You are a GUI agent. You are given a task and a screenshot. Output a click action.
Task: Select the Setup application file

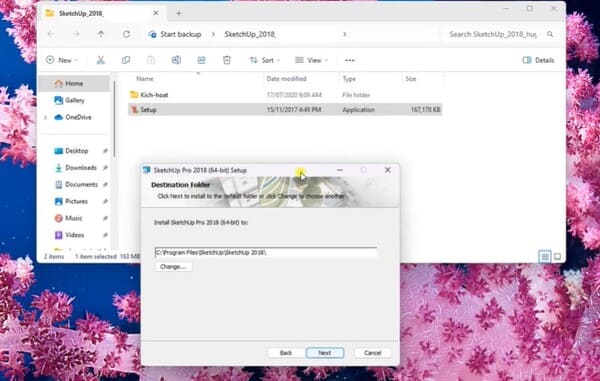pos(285,110)
